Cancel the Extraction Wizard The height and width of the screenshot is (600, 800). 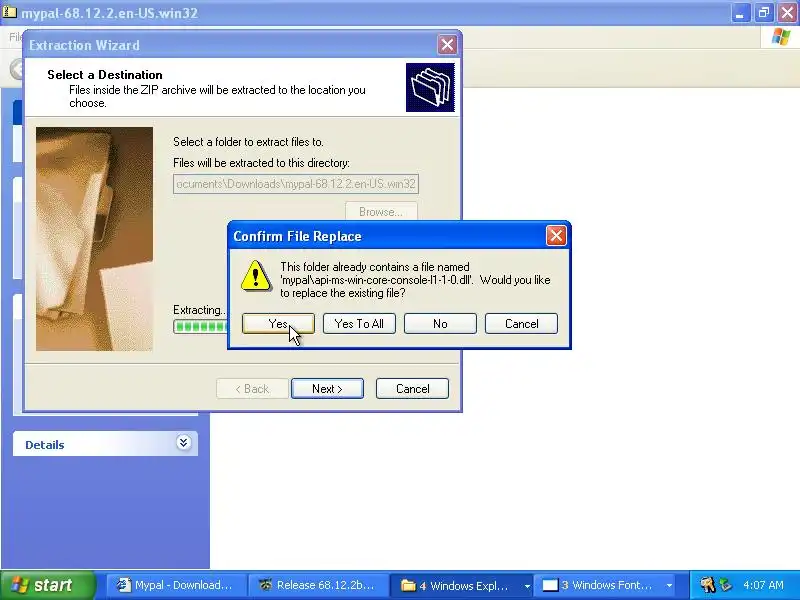(412, 389)
